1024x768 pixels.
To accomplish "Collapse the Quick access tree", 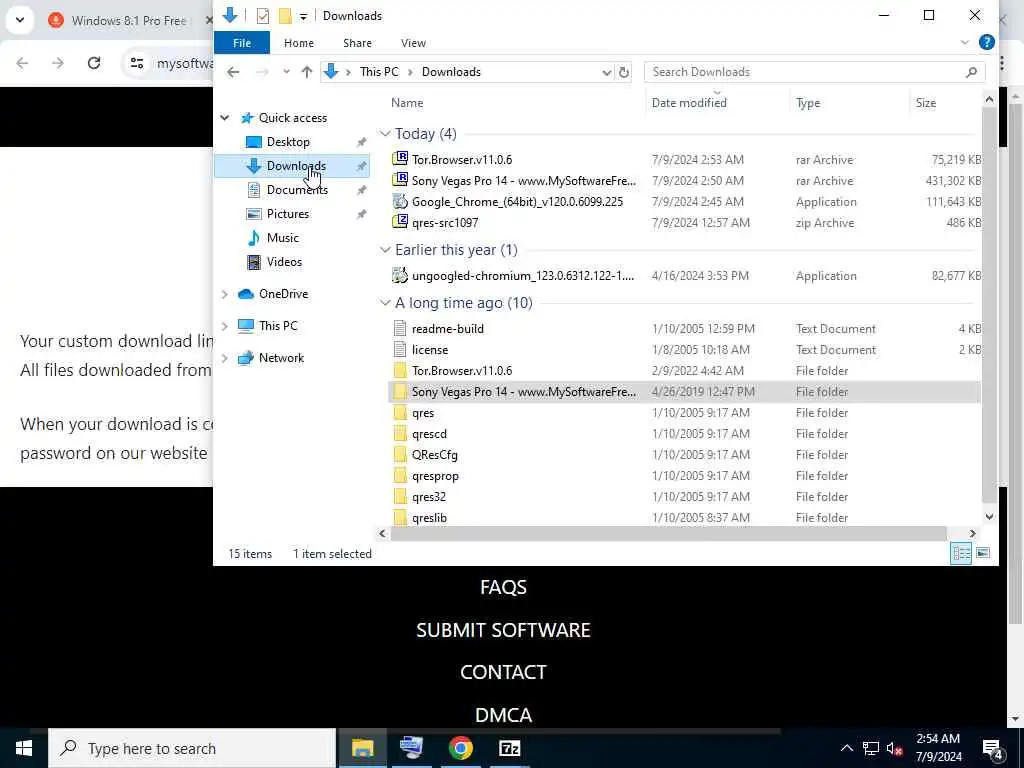I will pos(225,118).
